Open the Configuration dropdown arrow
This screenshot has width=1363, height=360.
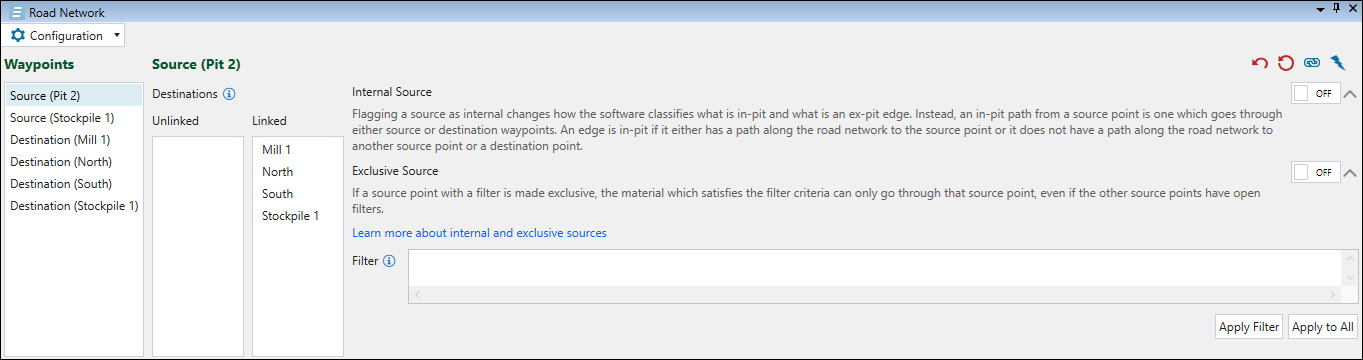click(x=117, y=35)
